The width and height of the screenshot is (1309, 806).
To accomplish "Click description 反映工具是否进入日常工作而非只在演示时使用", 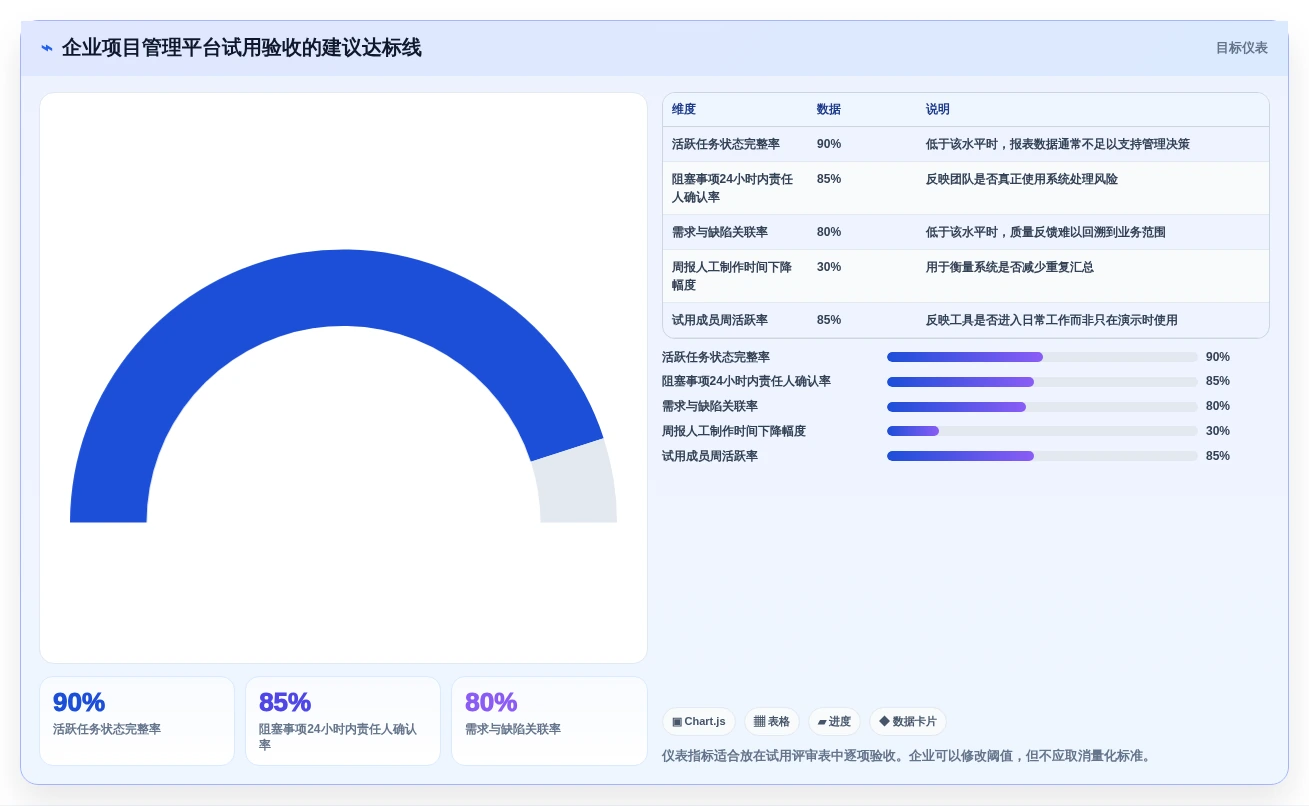I will (1052, 321).
